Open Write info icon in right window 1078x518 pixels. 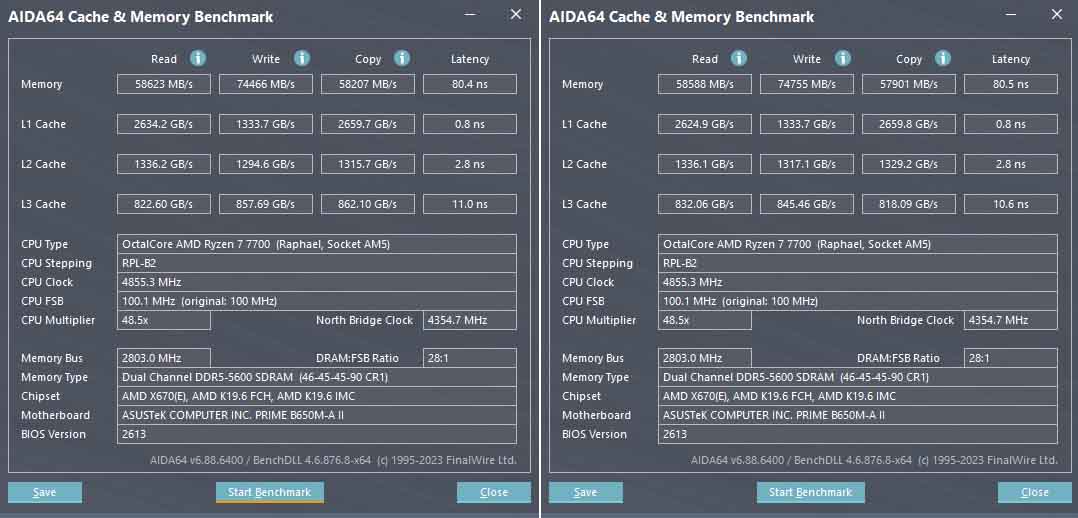[843, 58]
